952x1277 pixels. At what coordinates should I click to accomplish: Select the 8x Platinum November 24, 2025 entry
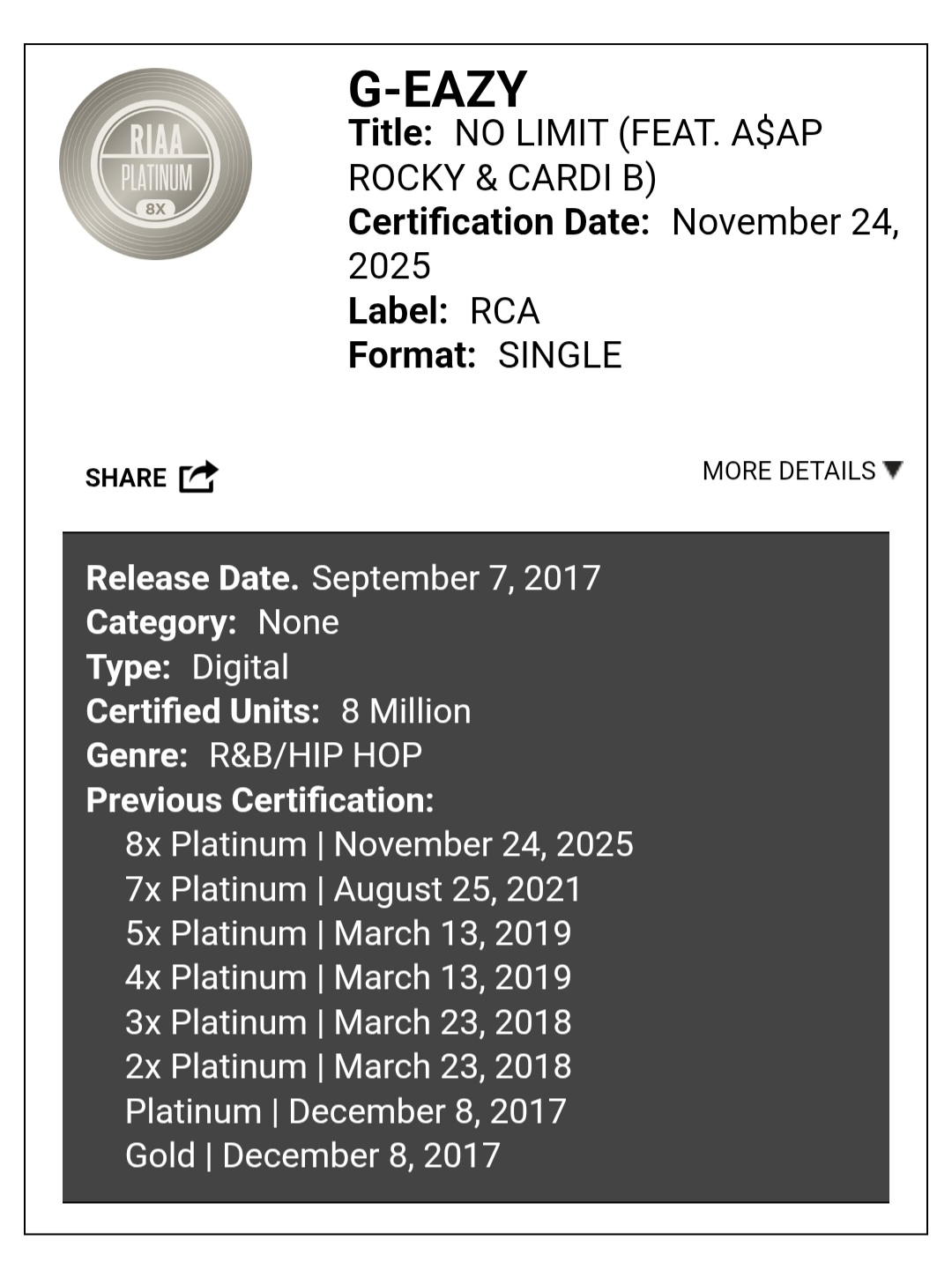pos(379,844)
